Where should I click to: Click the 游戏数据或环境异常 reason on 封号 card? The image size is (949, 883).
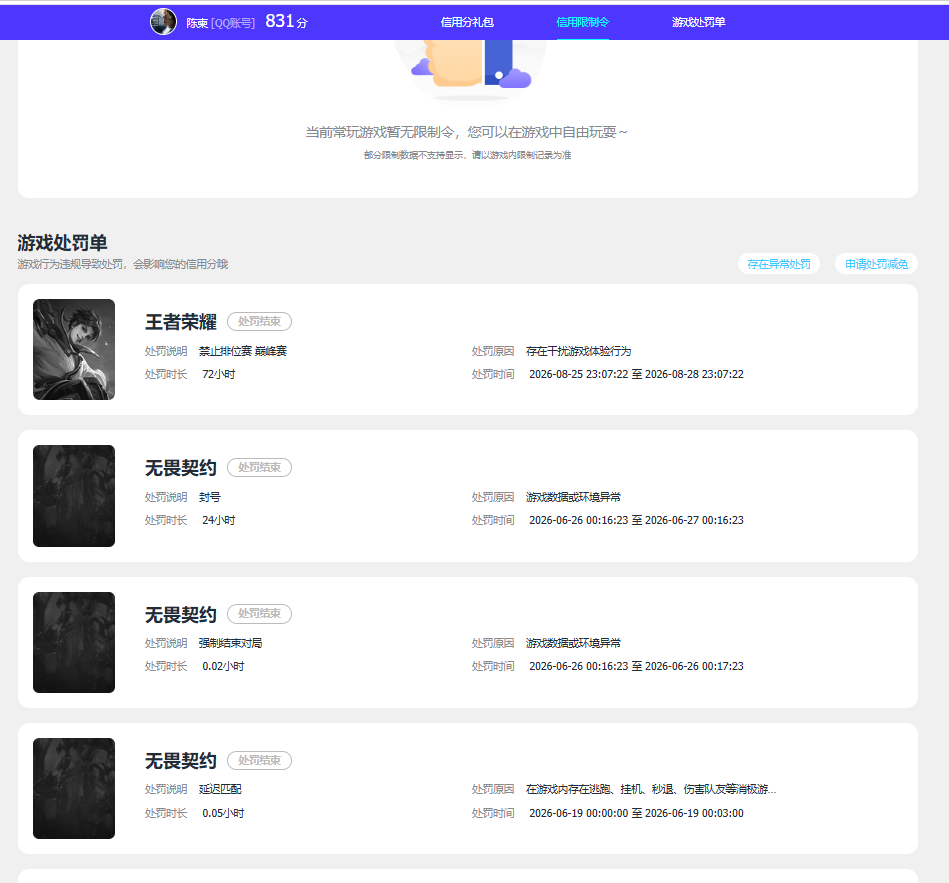pos(573,497)
